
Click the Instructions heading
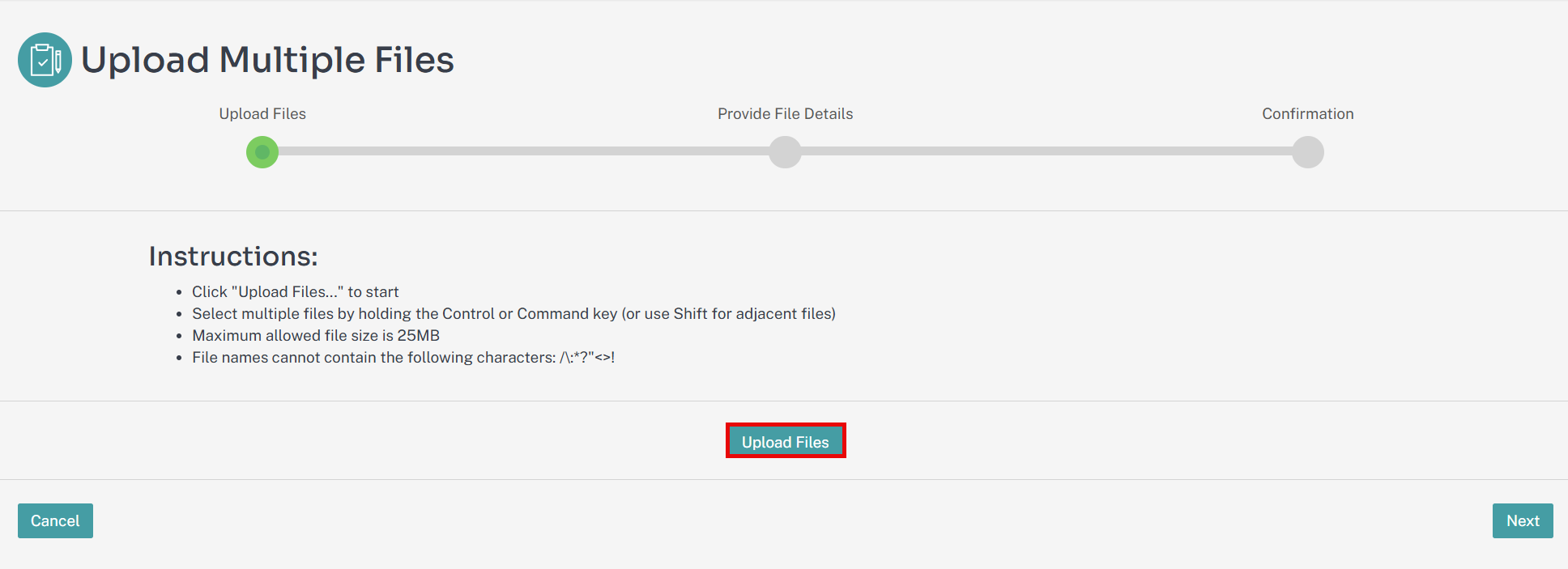point(233,256)
